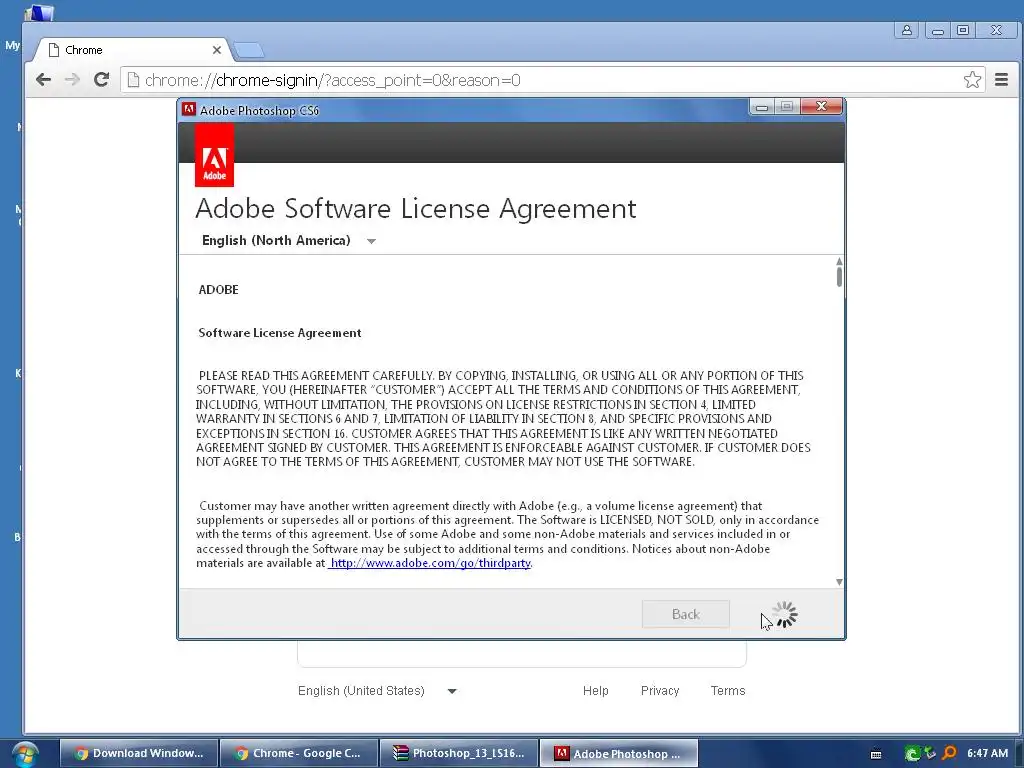Viewport: 1024px width, 768px height.
Task: Click the Terms link in the Chrome page
Action: click(x=728, y=690)
